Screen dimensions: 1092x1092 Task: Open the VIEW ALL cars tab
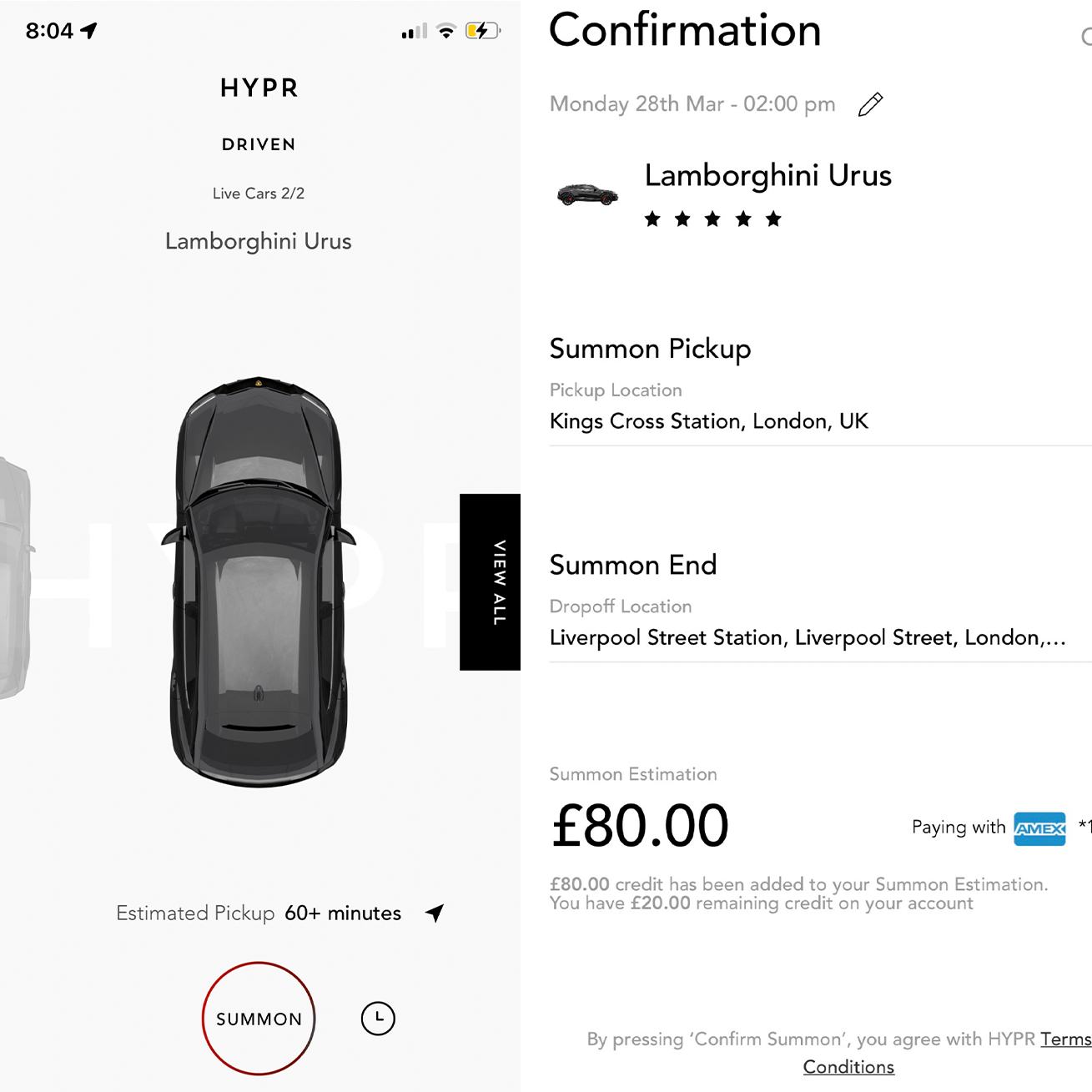pyautogui.click(x=490, y=582)
